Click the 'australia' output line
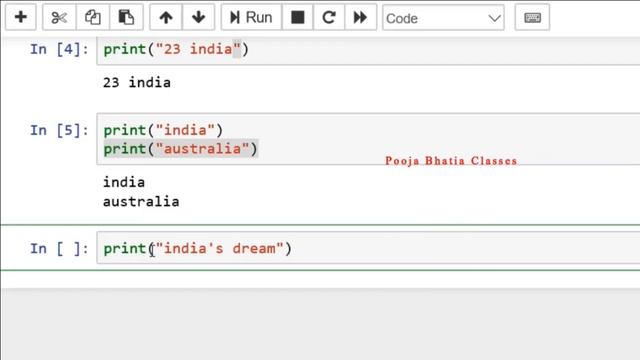This screenshot has width=640, height=360. [141, 202]
